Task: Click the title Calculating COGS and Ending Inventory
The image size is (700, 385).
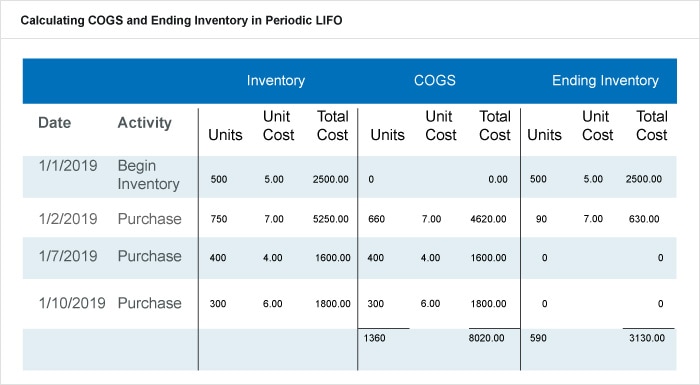Action: (x=181, y=21)
